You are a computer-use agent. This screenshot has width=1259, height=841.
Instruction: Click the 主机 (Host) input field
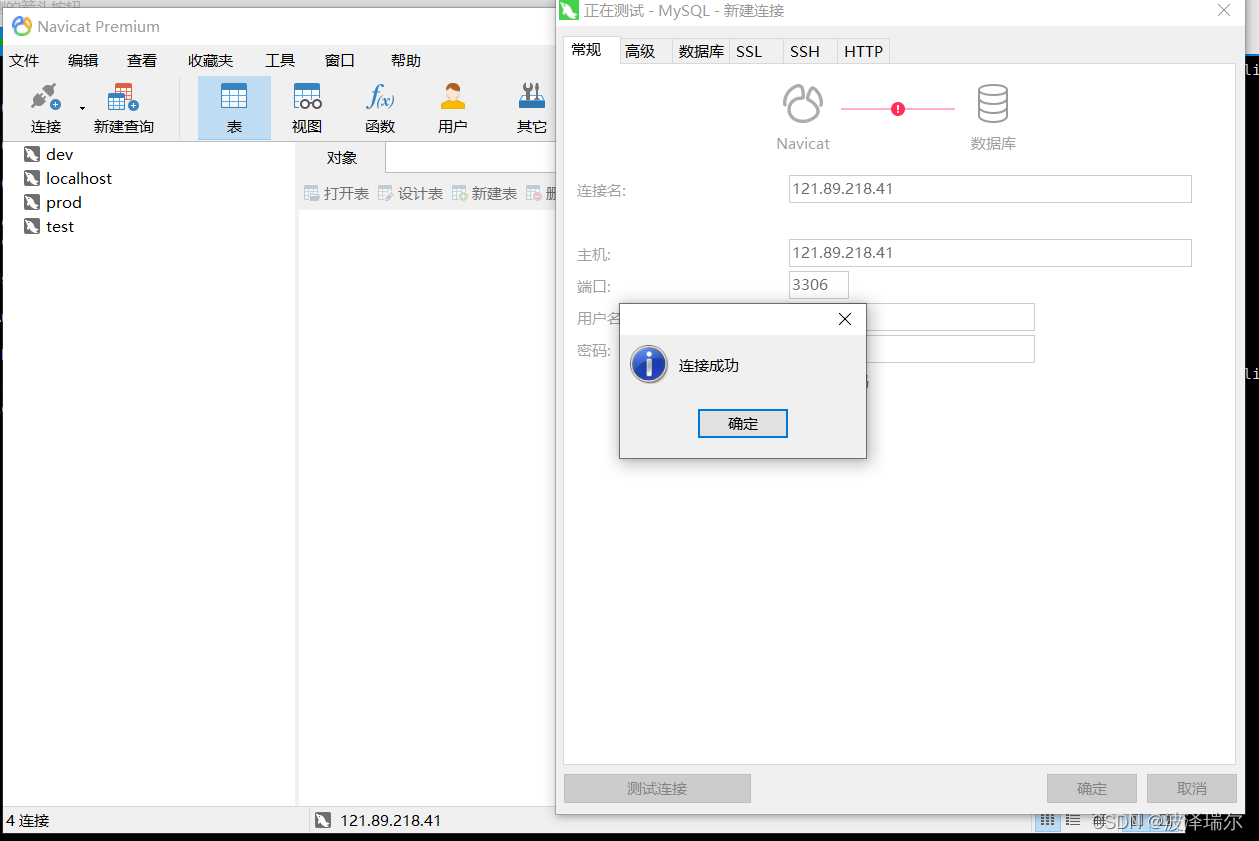click(990, 253)
